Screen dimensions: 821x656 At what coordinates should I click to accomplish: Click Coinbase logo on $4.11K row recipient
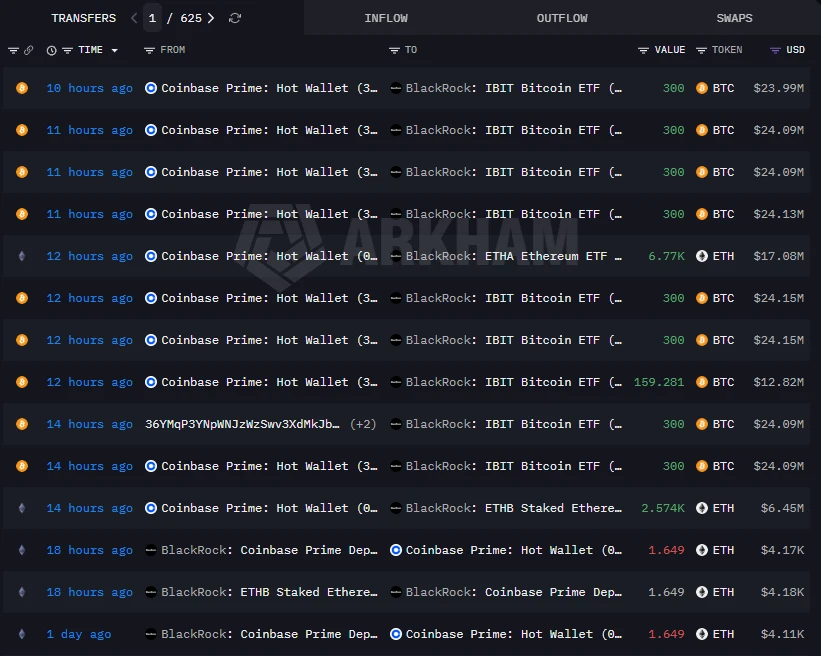[x=396, y=634]
